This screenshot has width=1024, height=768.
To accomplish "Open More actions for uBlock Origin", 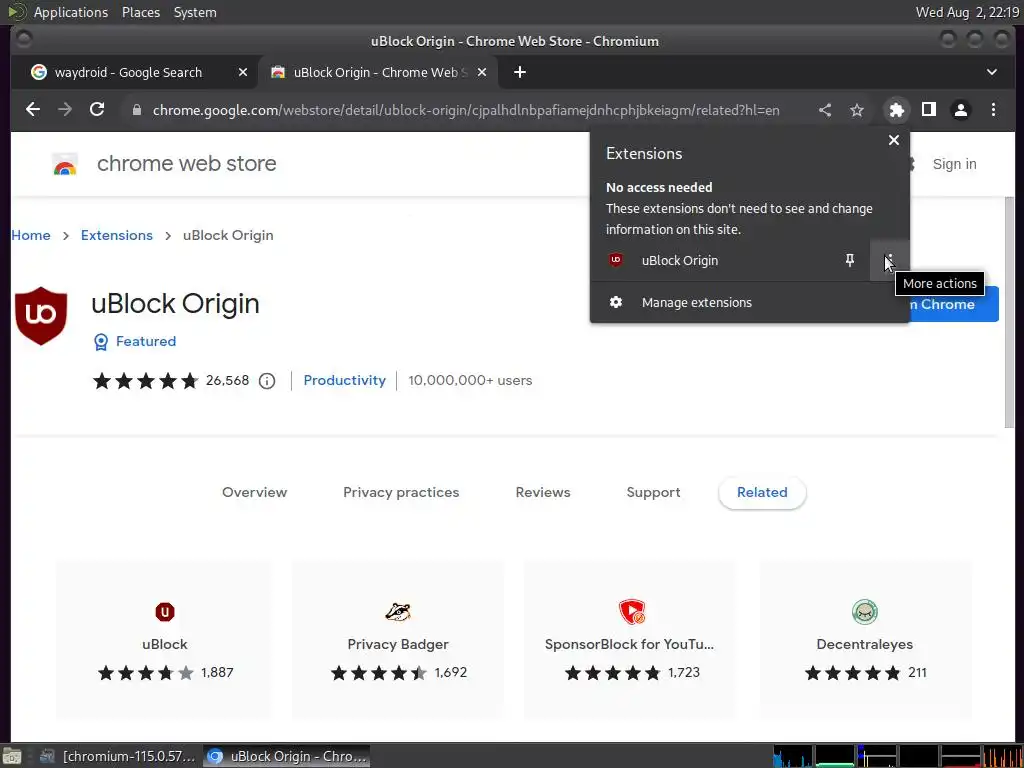I will 889,261.
